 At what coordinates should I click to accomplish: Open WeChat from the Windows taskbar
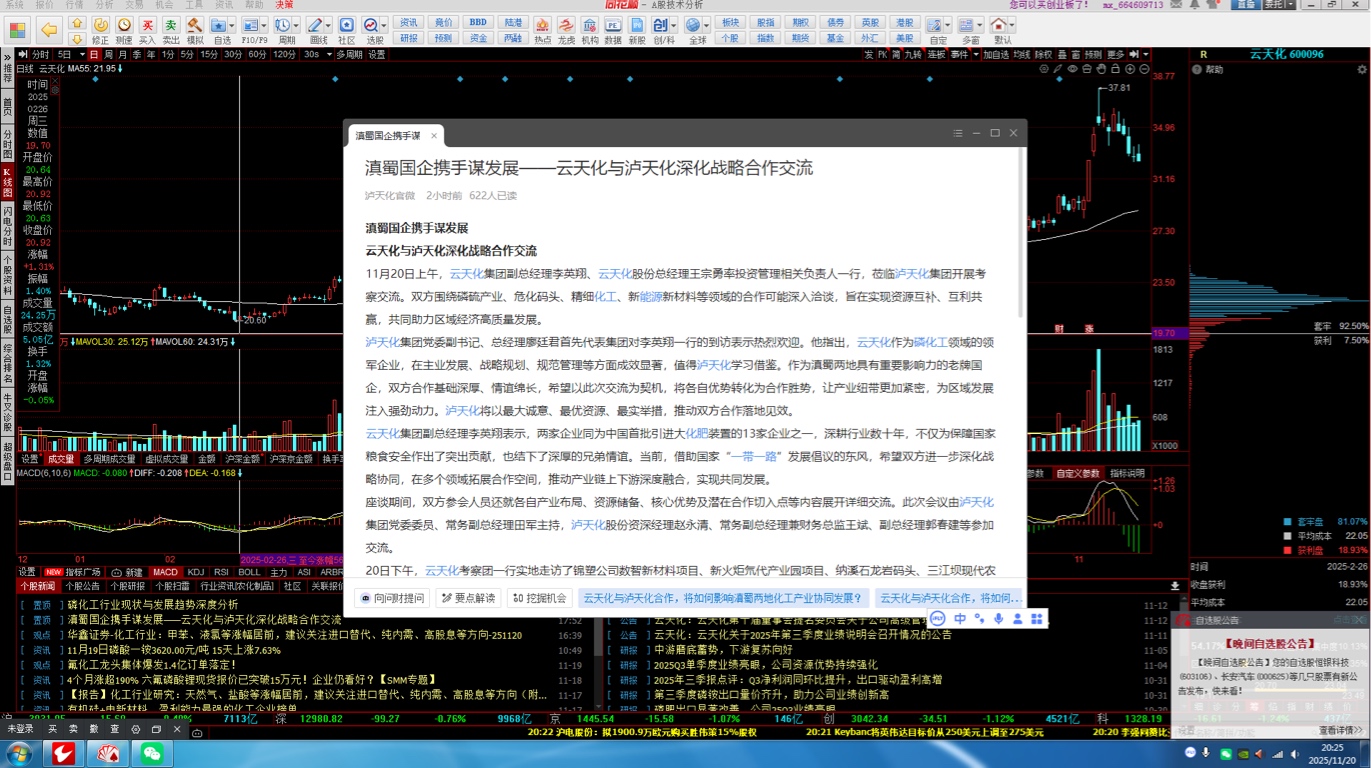click(x=151, y=753)
